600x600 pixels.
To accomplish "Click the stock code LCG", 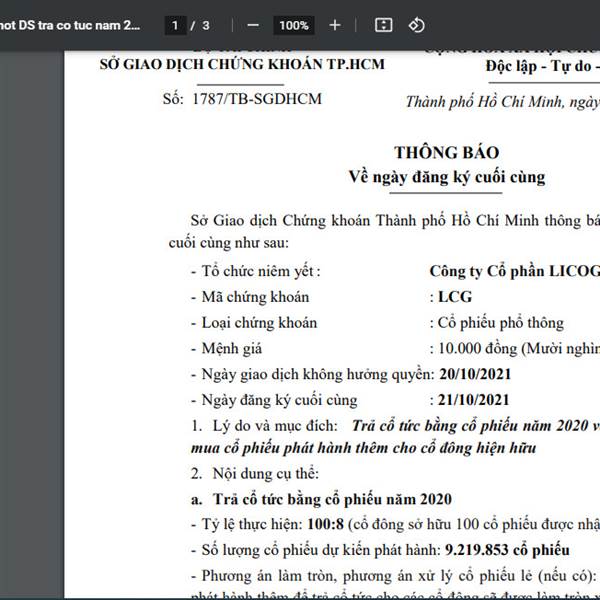I will tap(455, 297).
